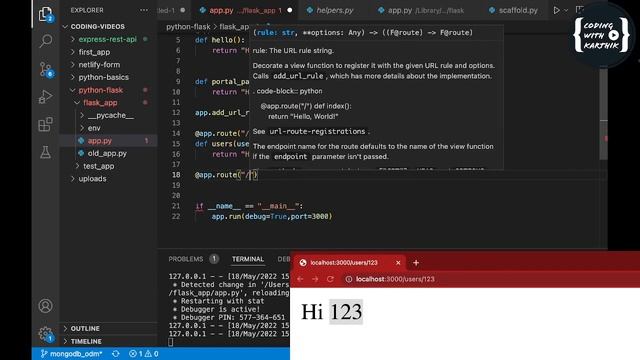The image size is (640, 360).
Task: Expand the netlify-form folder
Action: (x=99, y=64)
